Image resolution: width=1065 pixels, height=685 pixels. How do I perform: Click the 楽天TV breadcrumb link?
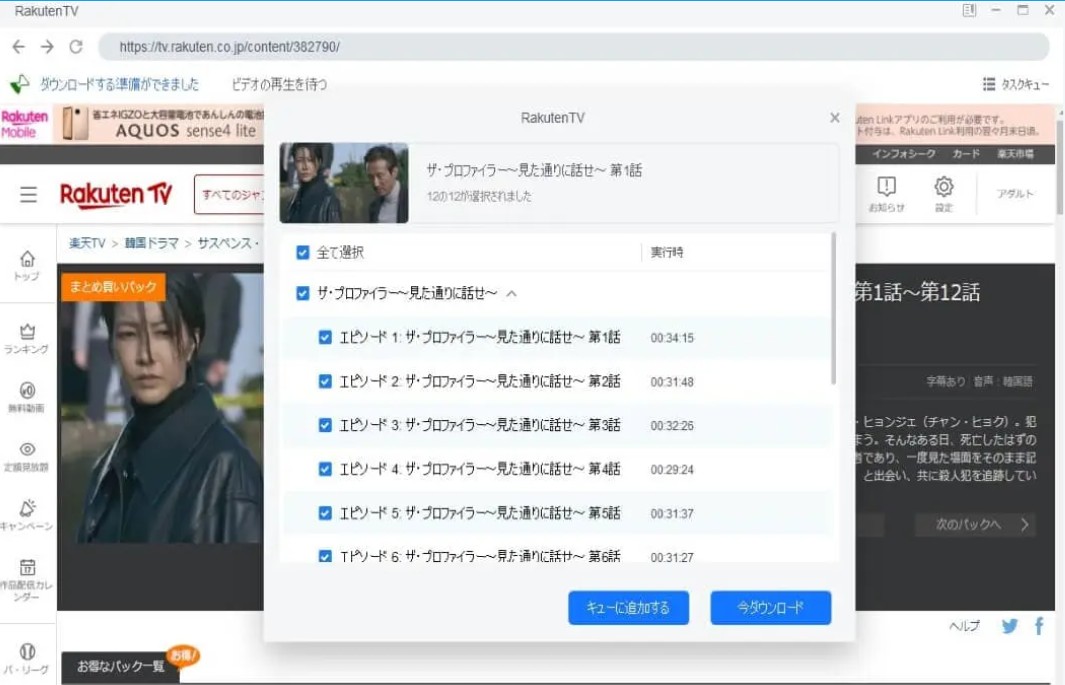(x=87, y=243)
